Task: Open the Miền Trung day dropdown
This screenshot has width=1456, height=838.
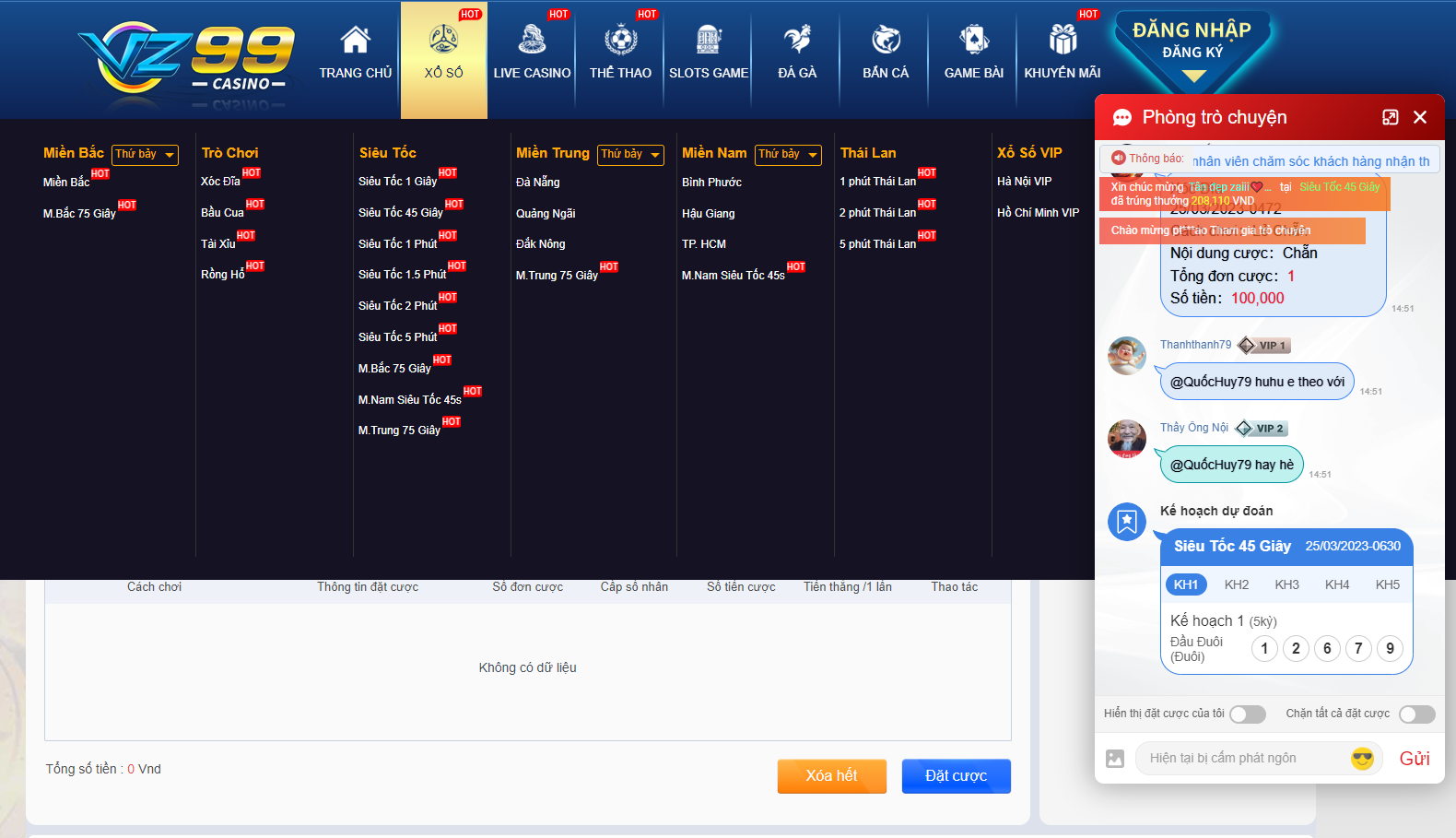Action: [x=630, y=155]
